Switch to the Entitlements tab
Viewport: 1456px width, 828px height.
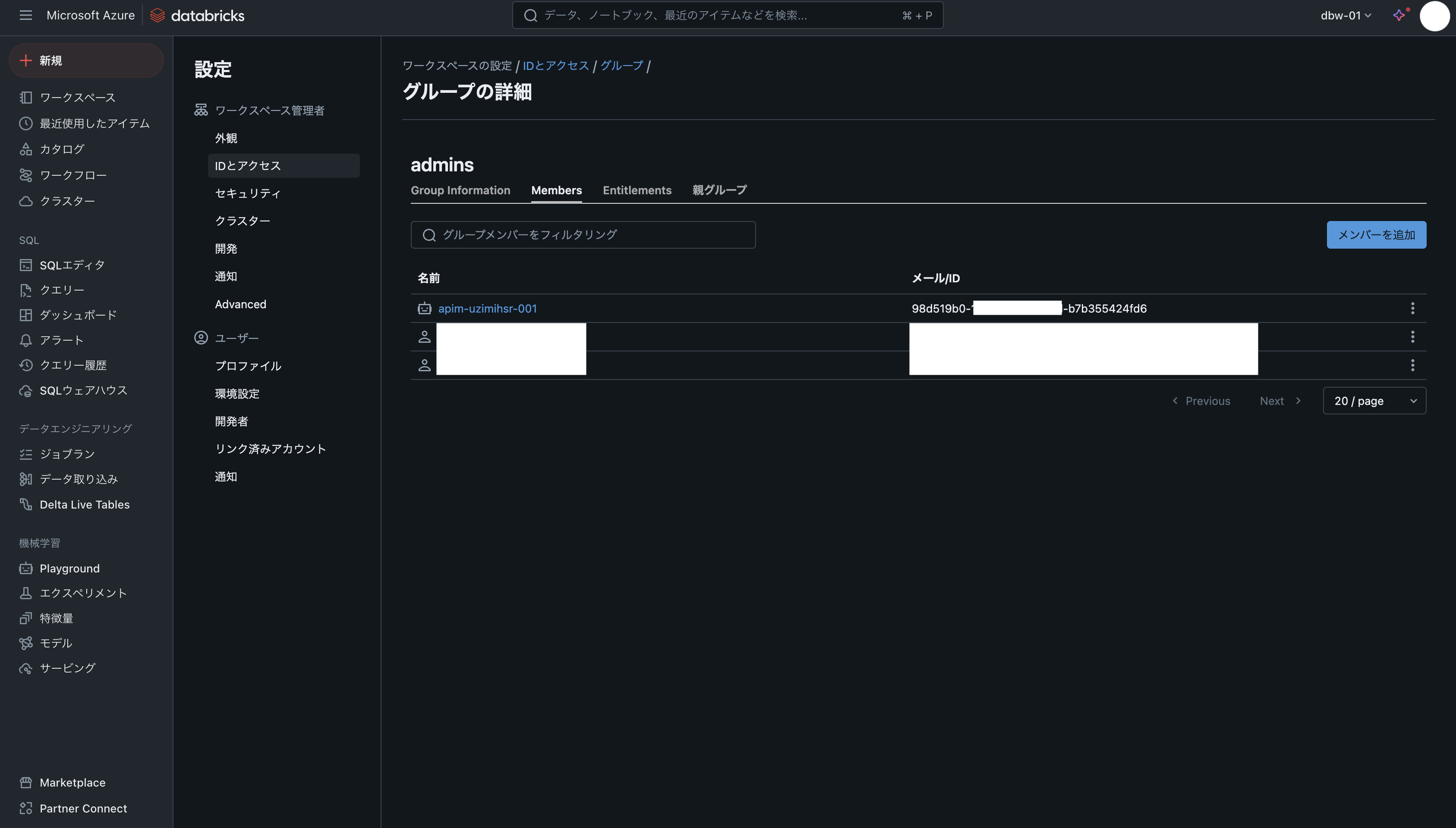pos(637,190)
